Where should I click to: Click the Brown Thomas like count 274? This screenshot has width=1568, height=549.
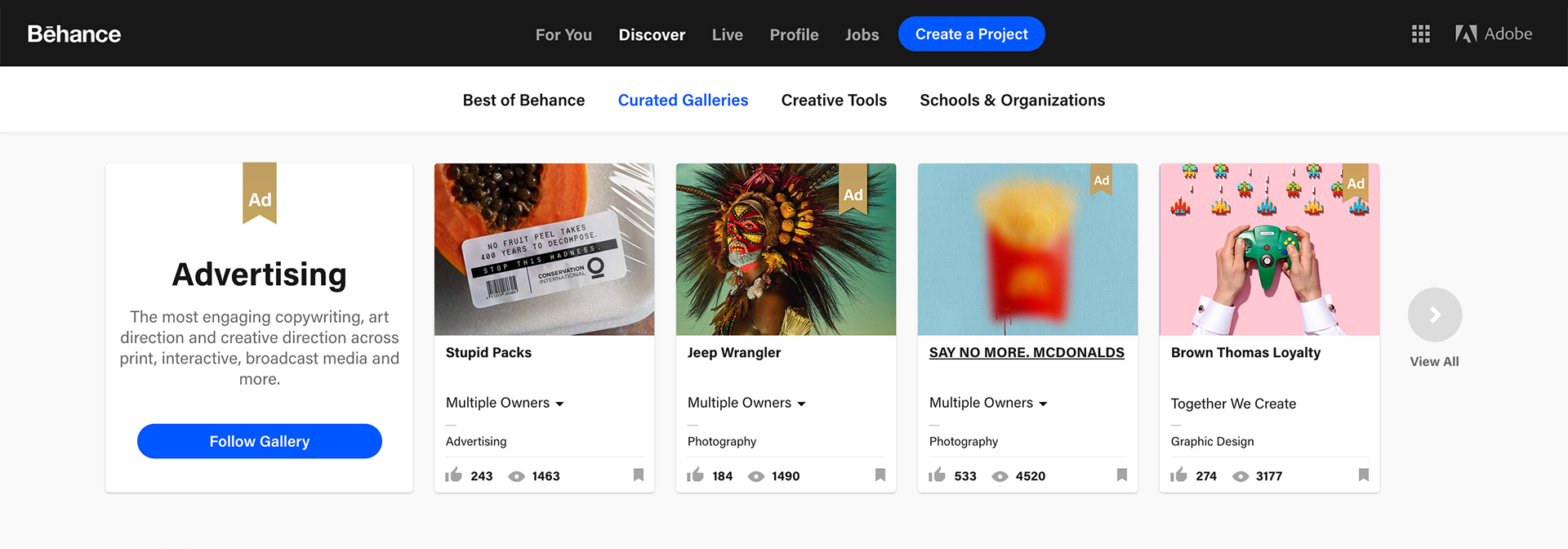1206,476
